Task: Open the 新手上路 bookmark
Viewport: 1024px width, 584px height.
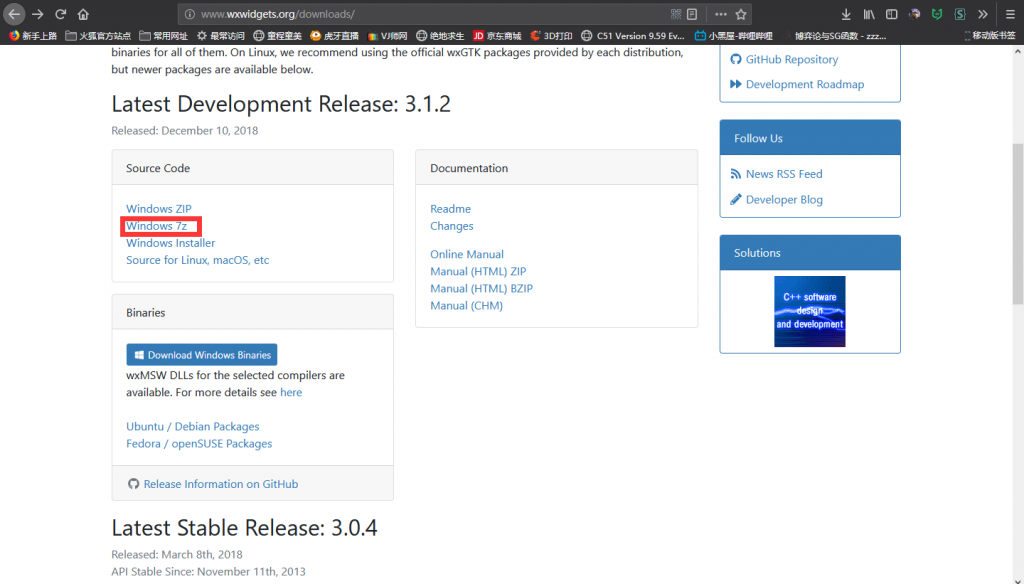Action: pyautogui.click(x=33, y=36)
